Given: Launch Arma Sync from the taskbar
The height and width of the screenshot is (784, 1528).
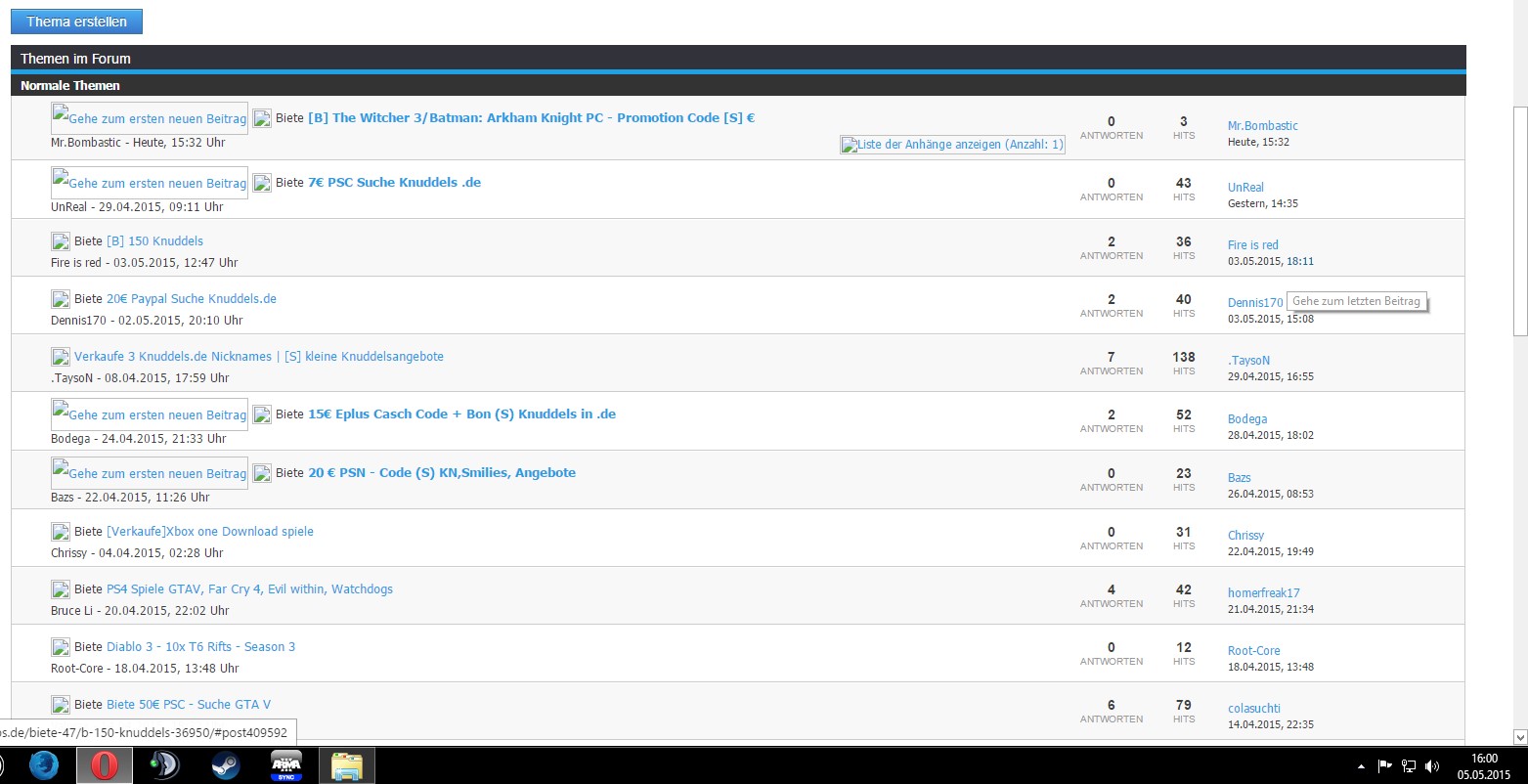Looking at the screenshot, I should pyautogui.click(x=286, y=765).
